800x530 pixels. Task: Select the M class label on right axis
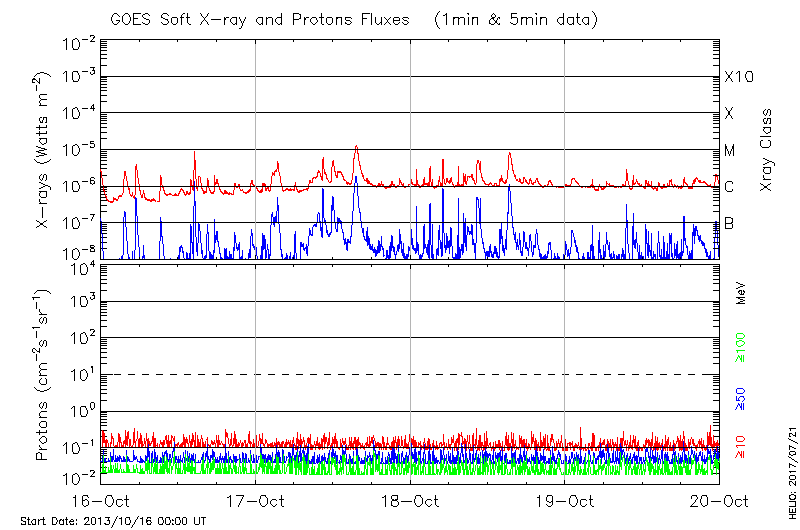pos(730,150)
